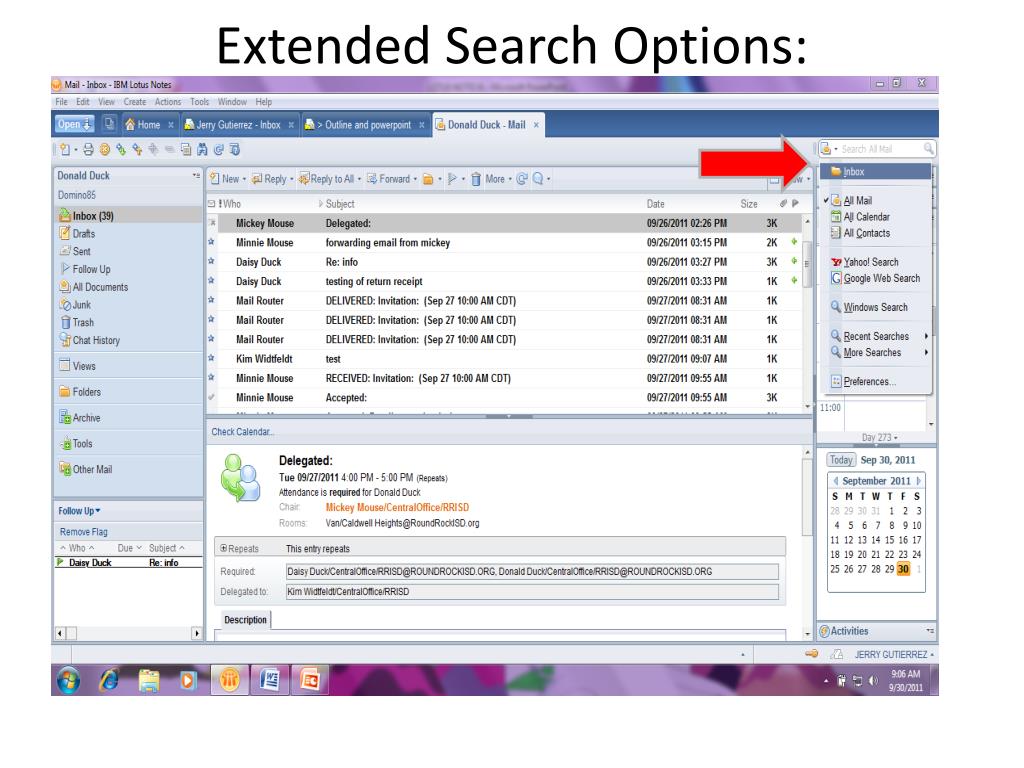Click the Remove Flag button
1024x768 pixels.
pos(84,532)
